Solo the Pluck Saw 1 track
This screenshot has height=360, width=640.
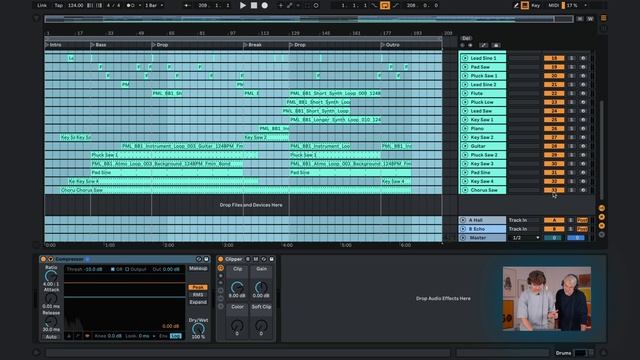[x=571, y=76]
